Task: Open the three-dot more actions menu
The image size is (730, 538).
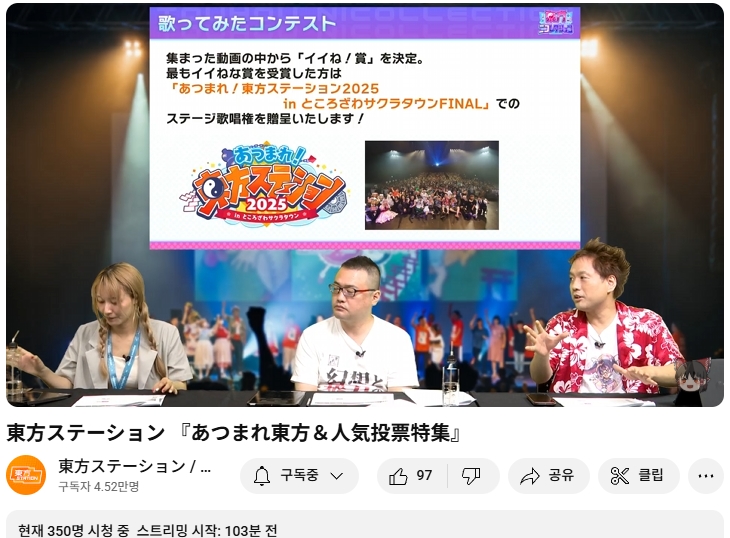Action: coord(706,476)
